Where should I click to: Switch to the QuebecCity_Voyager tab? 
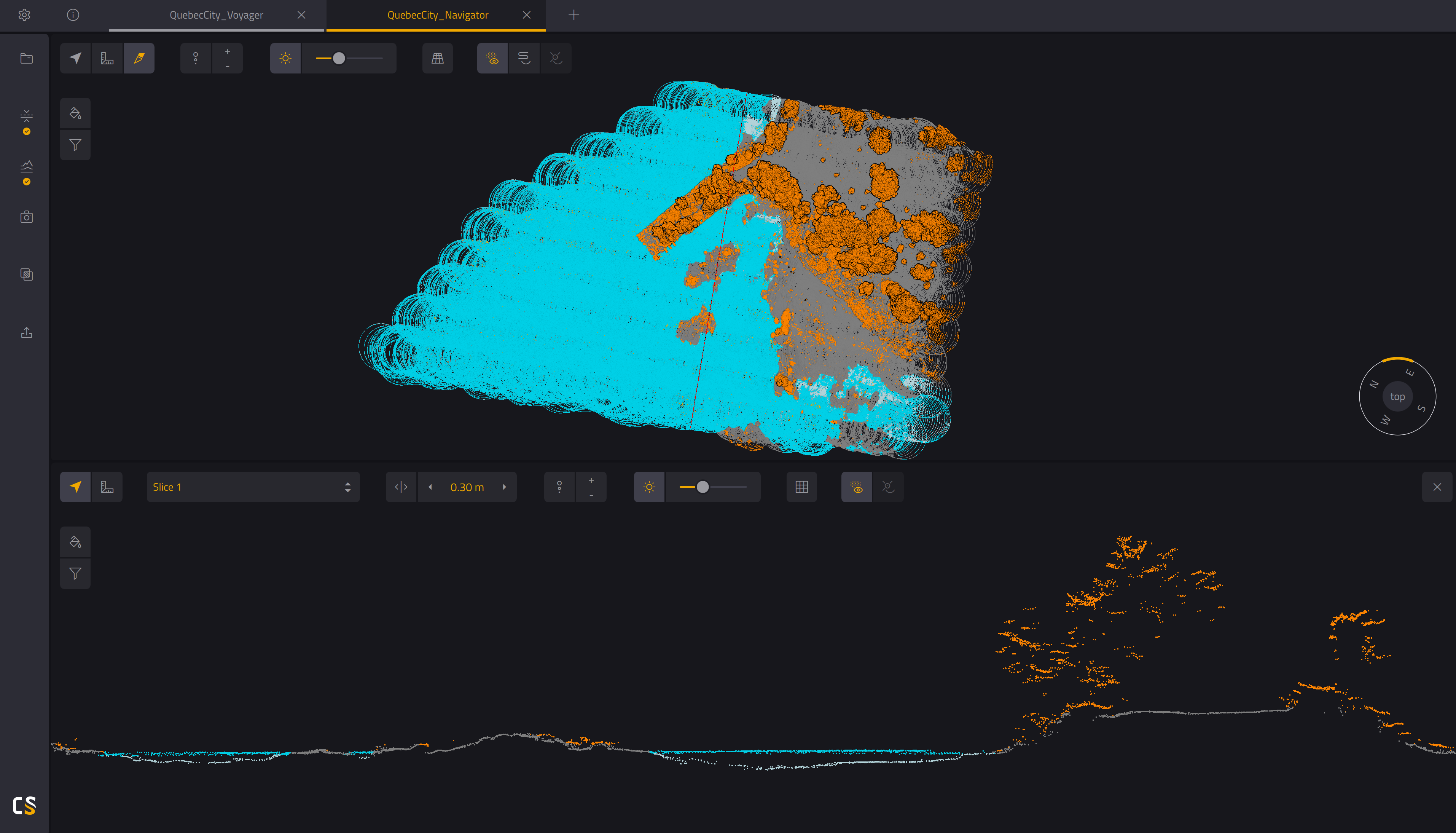(x=216, y=15)
